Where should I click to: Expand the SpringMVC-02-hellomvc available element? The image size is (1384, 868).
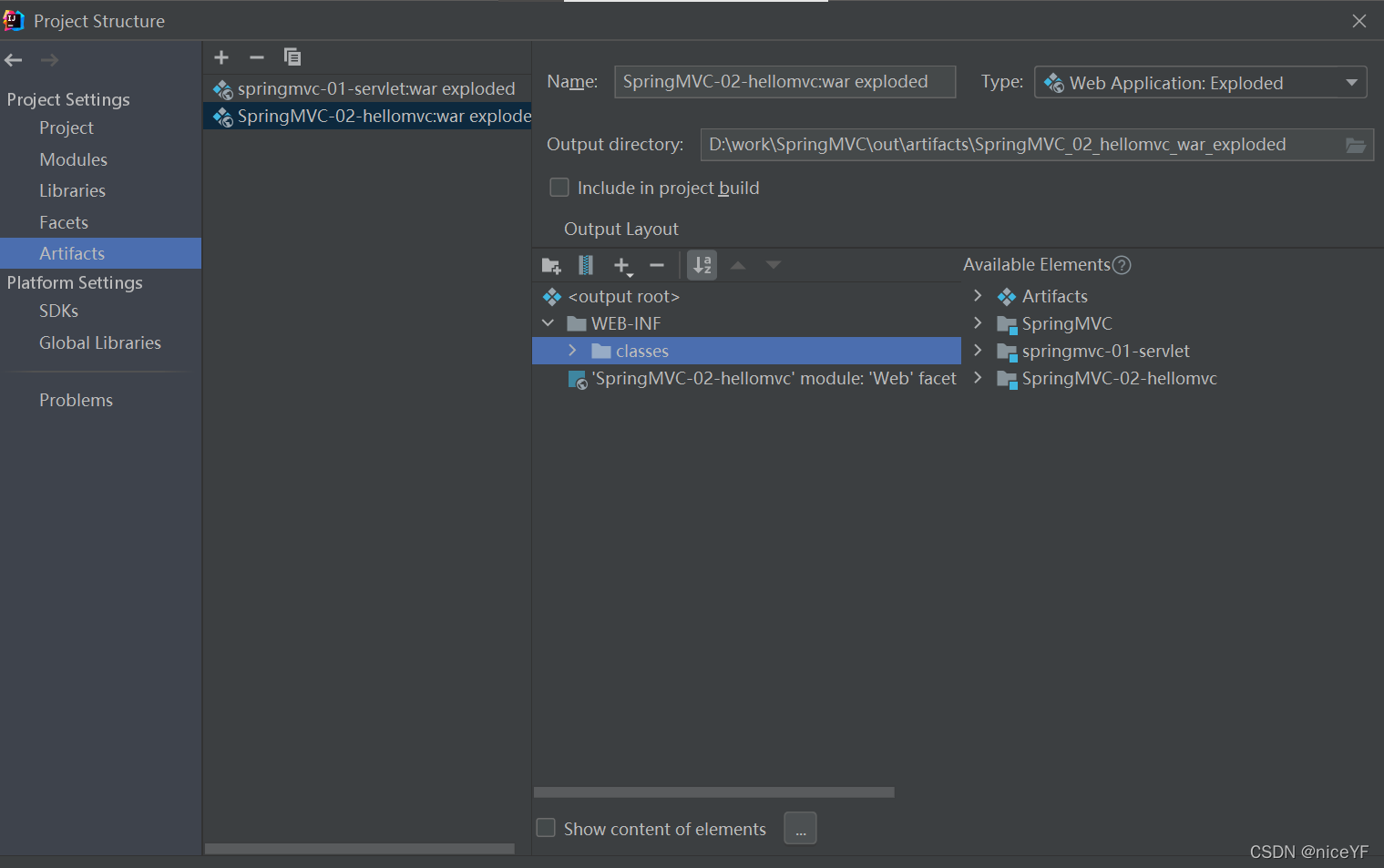(978, 378)
